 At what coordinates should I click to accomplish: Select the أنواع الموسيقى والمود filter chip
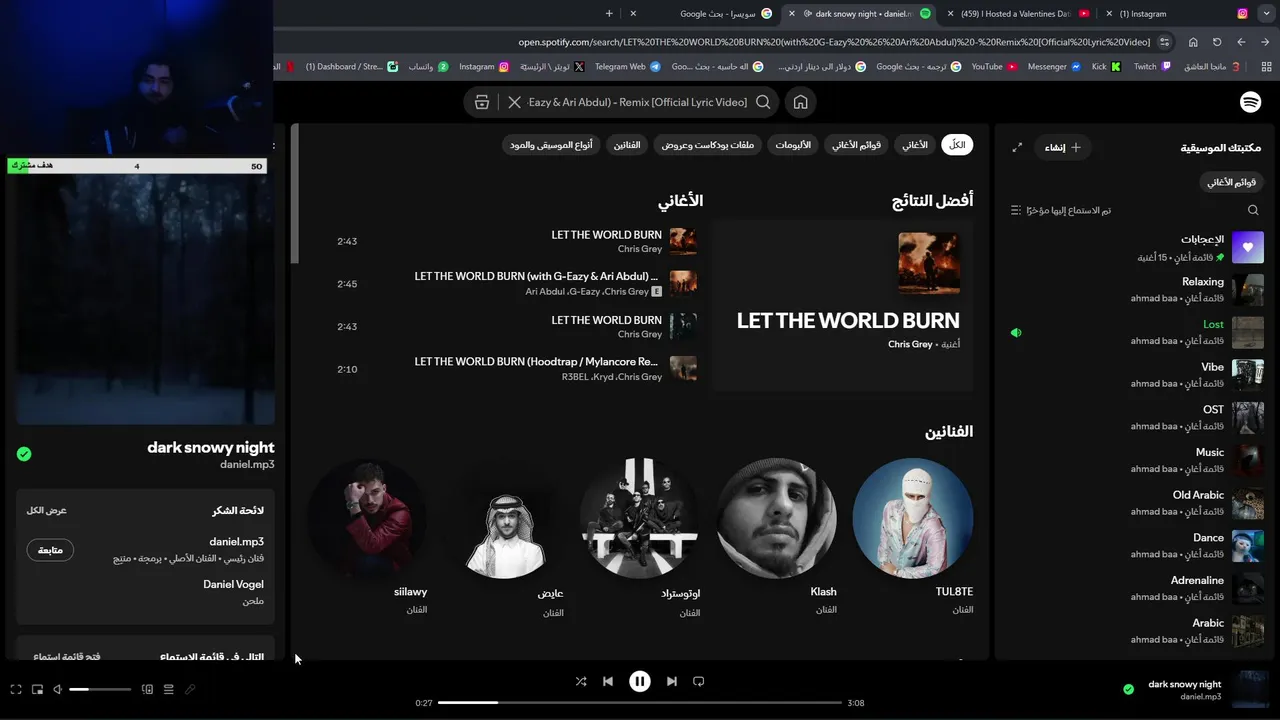click(551, 145)
